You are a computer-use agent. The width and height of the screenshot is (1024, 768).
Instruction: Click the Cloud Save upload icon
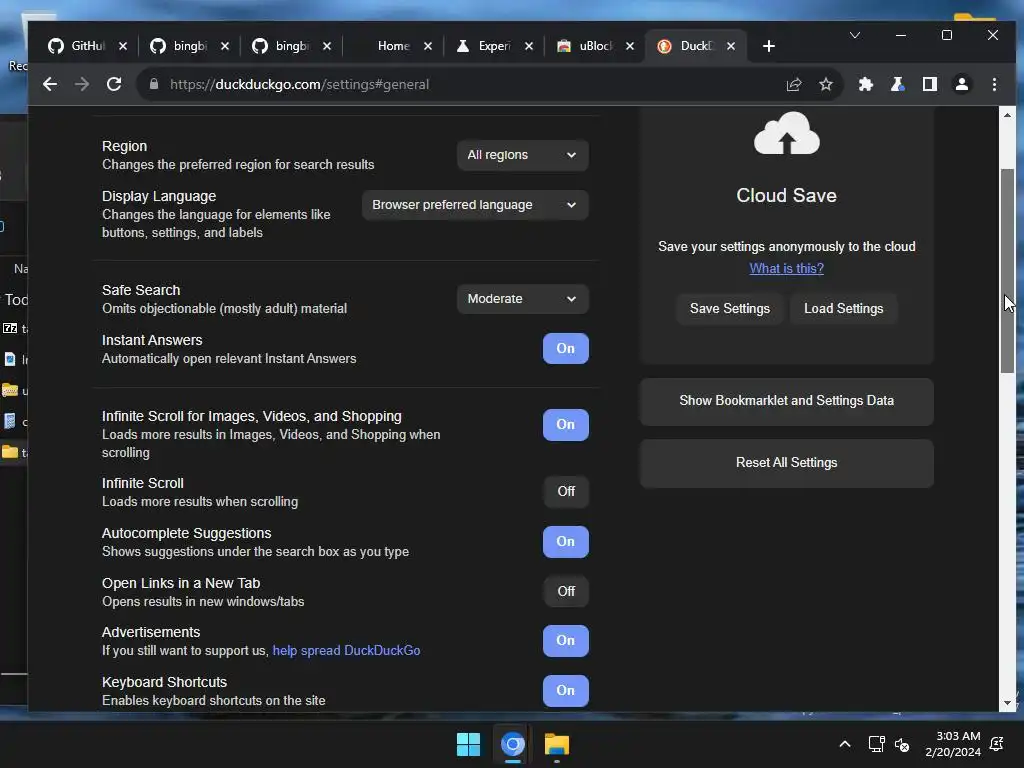tap(786, 133)
